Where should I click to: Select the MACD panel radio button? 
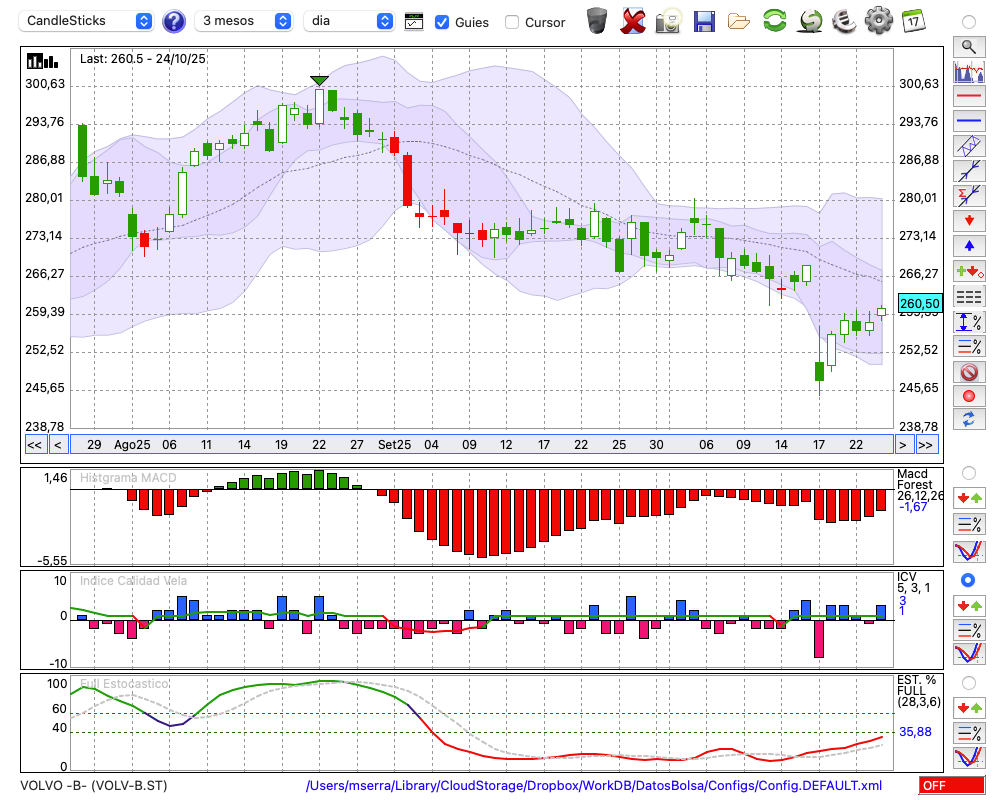pos(968,472)
